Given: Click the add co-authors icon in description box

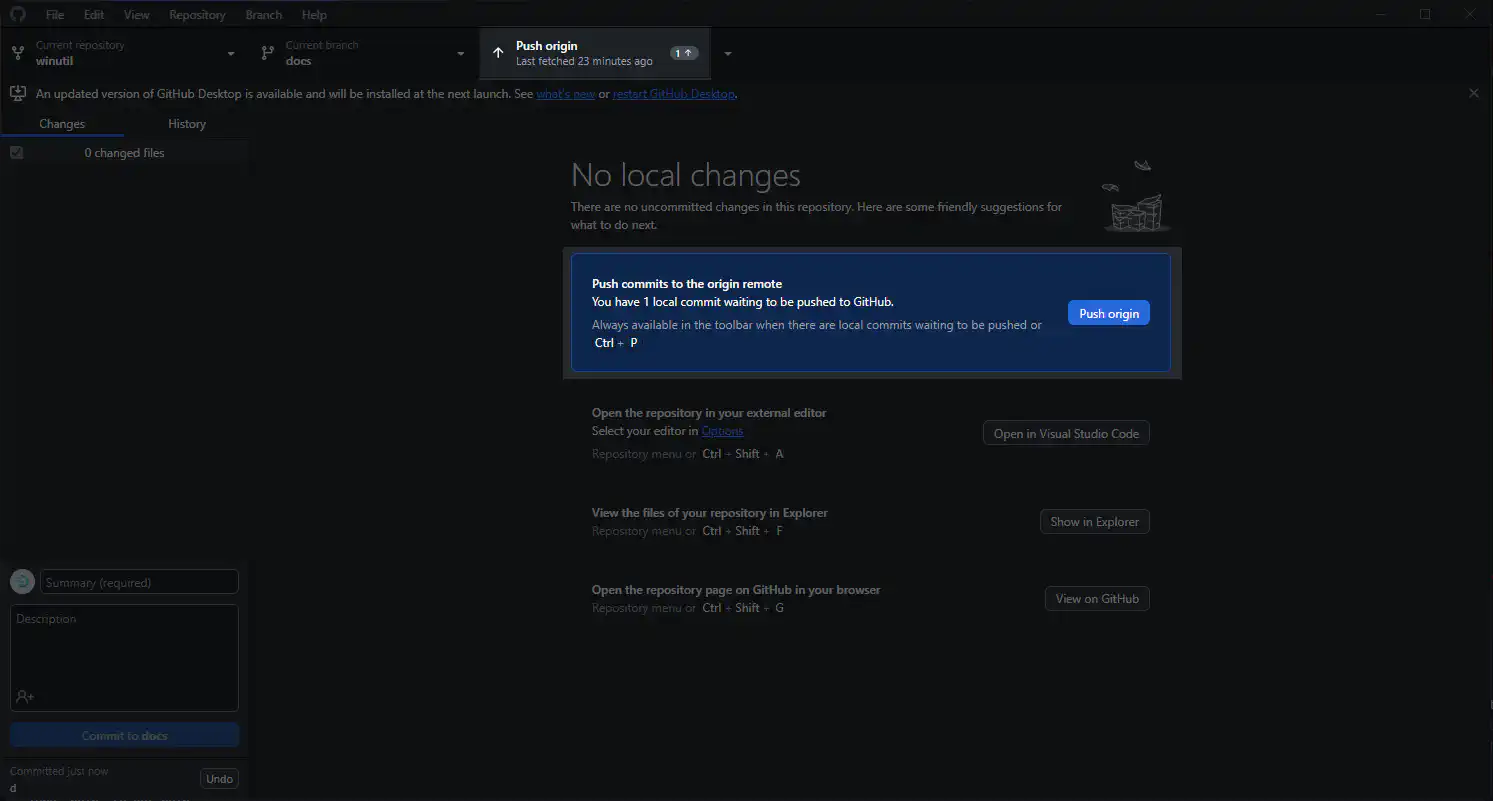Looking at the screenshot, I should coord(25,696).
